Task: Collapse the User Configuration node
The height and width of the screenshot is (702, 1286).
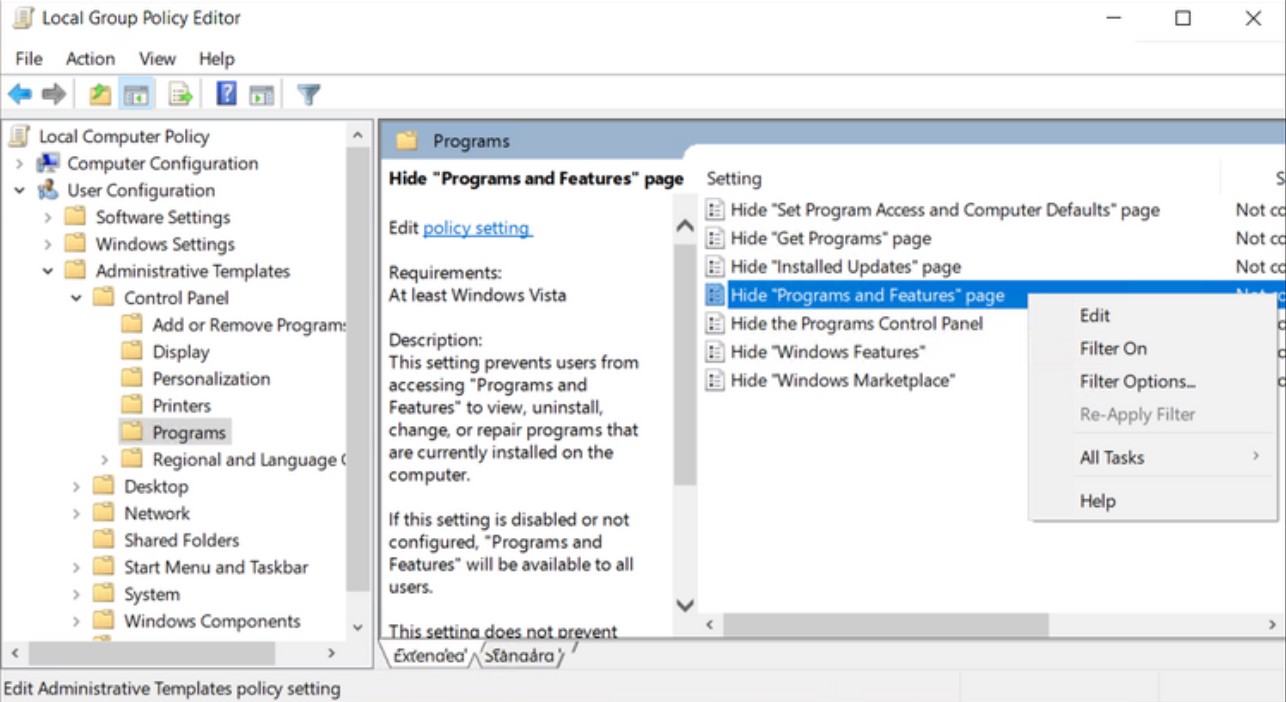Action: click(19, 191)
